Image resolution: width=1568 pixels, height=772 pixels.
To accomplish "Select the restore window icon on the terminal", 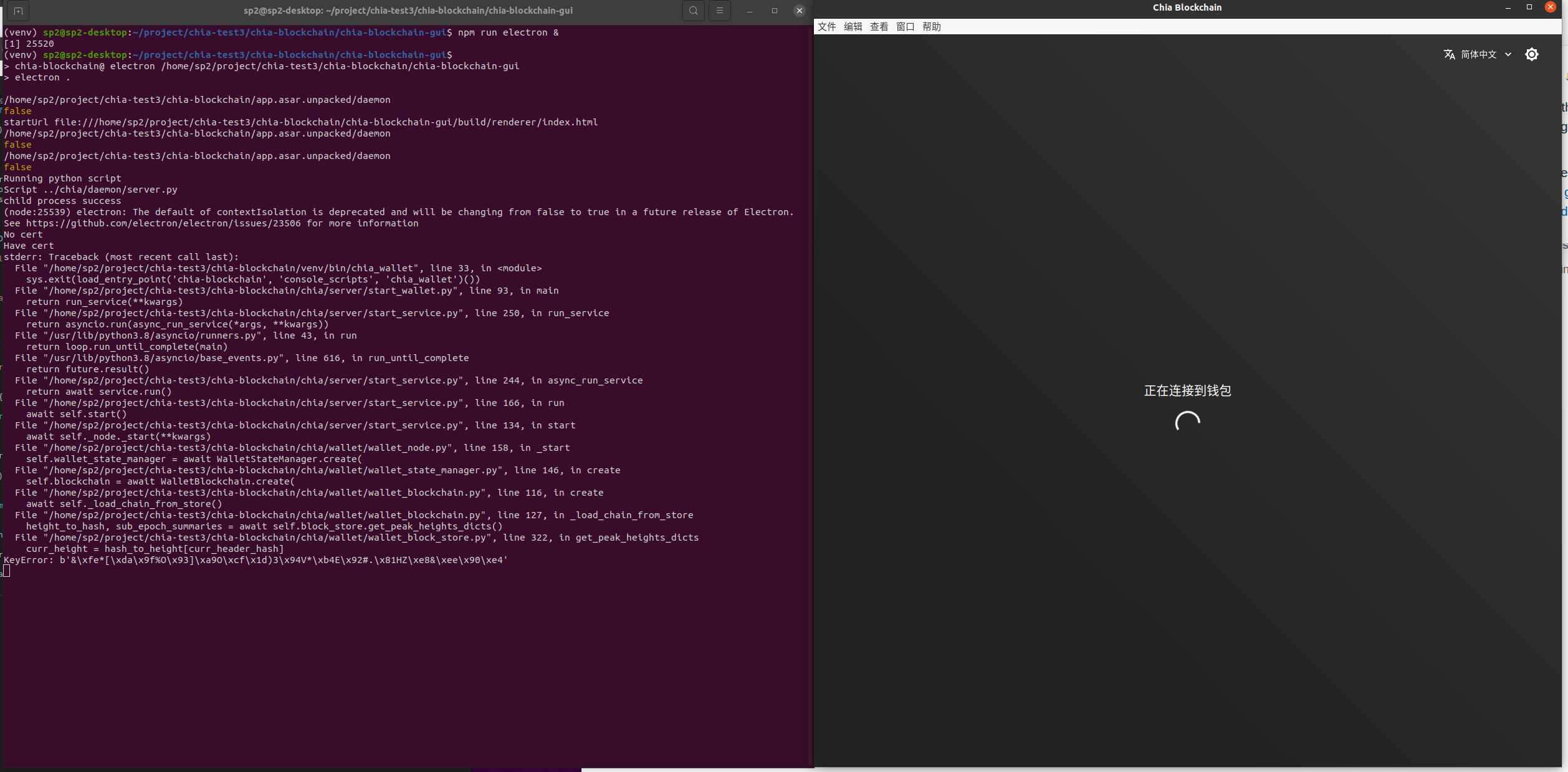I will coord(774,11).
